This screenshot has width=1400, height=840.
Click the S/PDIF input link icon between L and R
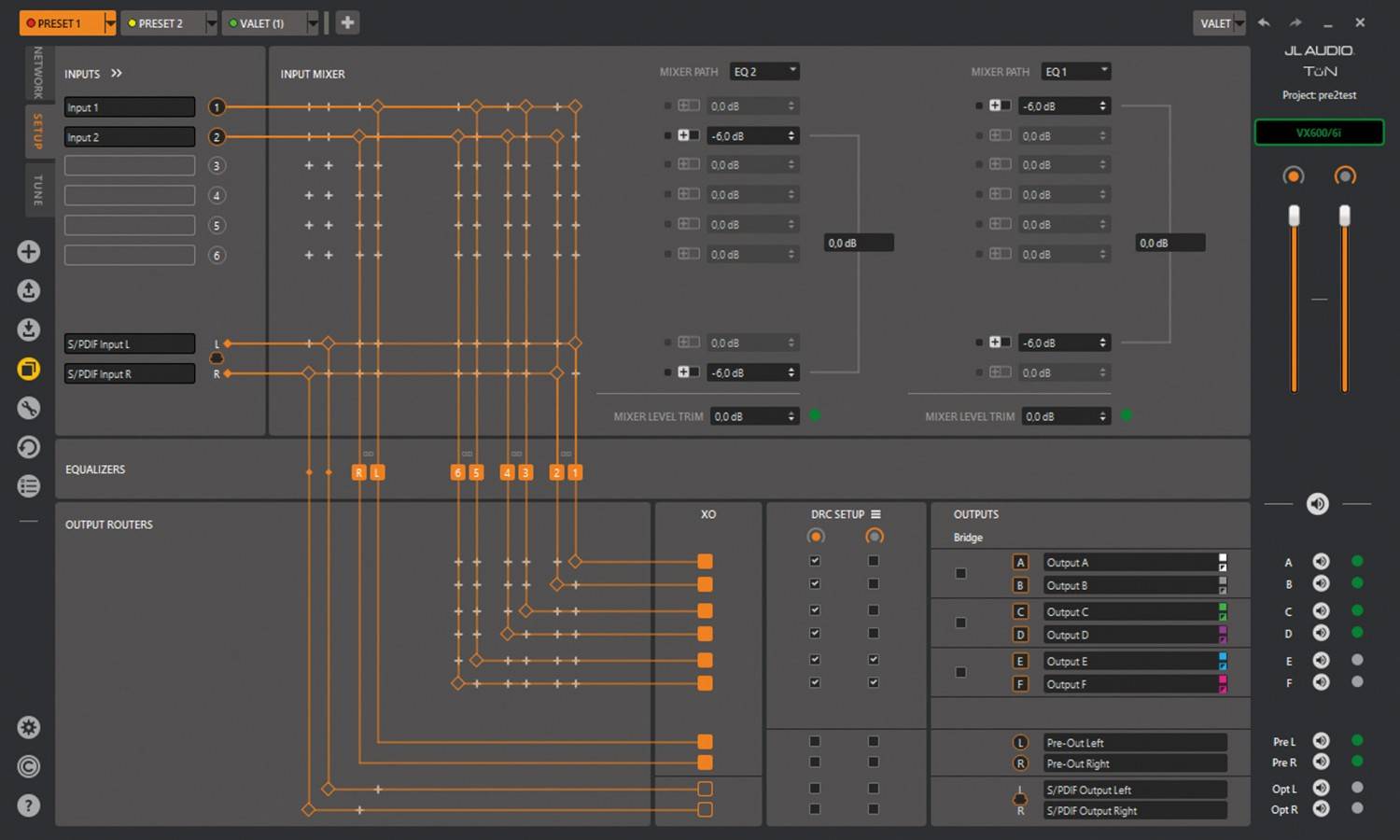(217, 358)
